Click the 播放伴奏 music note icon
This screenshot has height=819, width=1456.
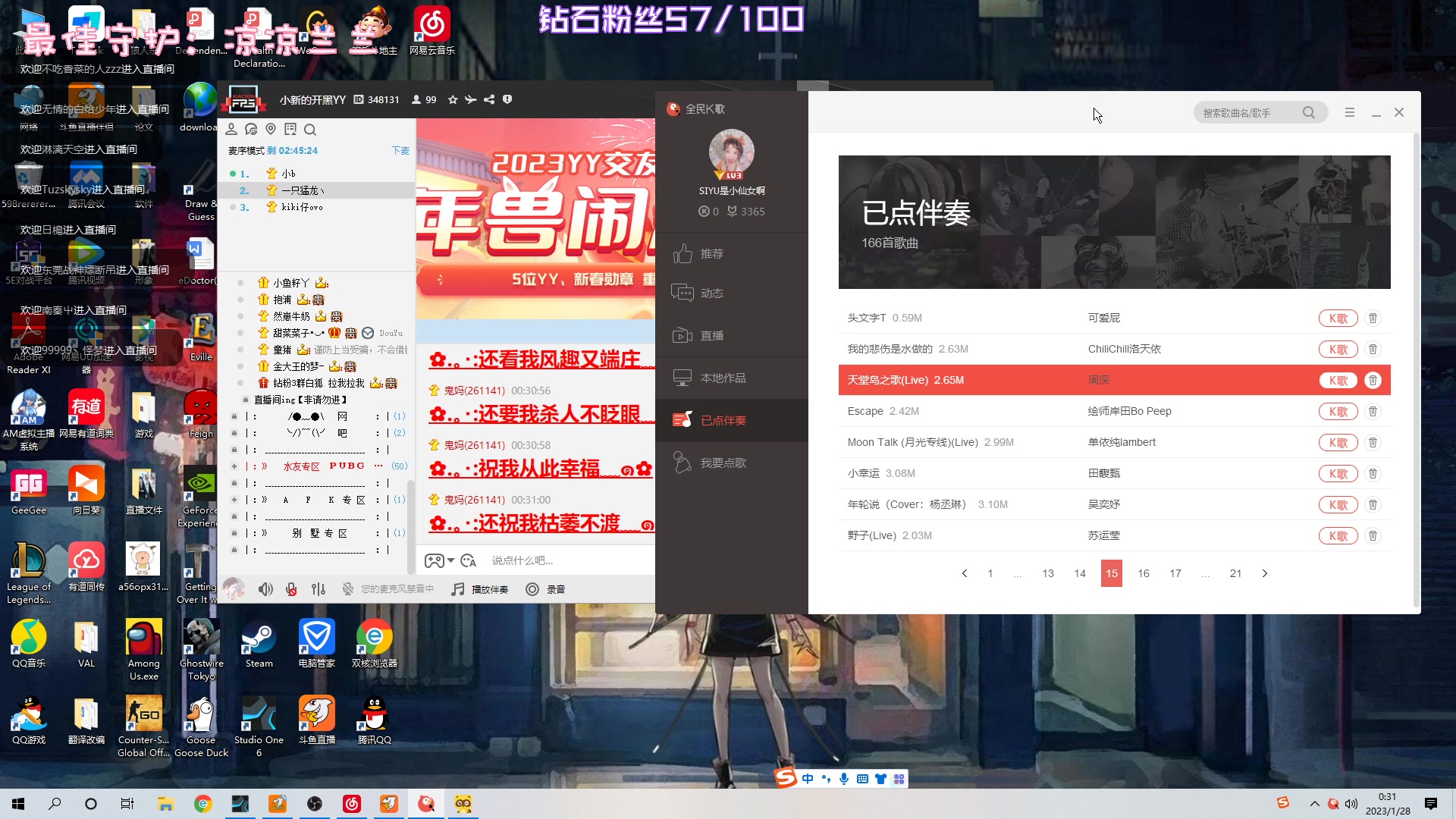coord(457,588)
